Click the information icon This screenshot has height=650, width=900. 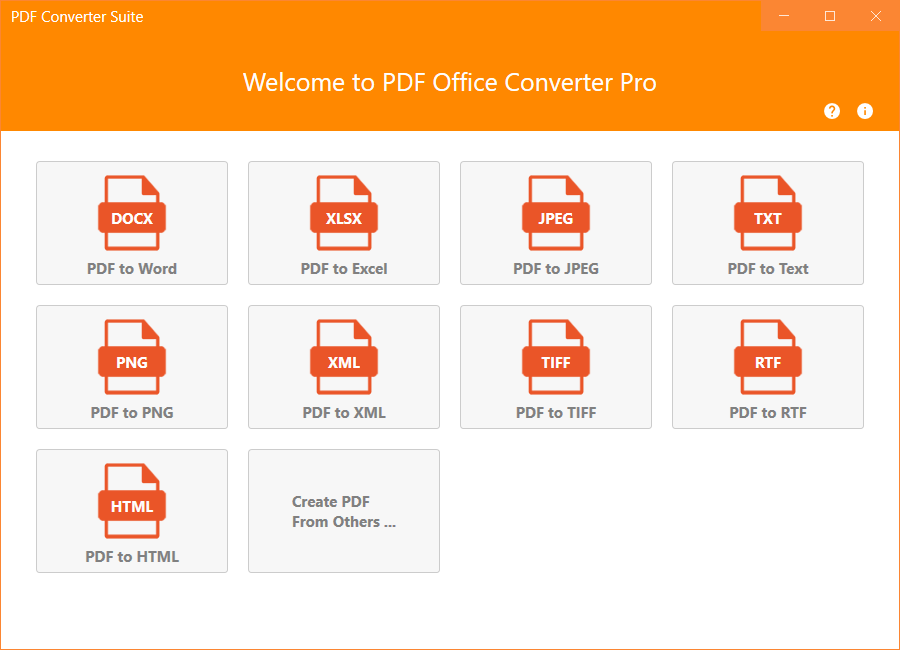[865, 111]
